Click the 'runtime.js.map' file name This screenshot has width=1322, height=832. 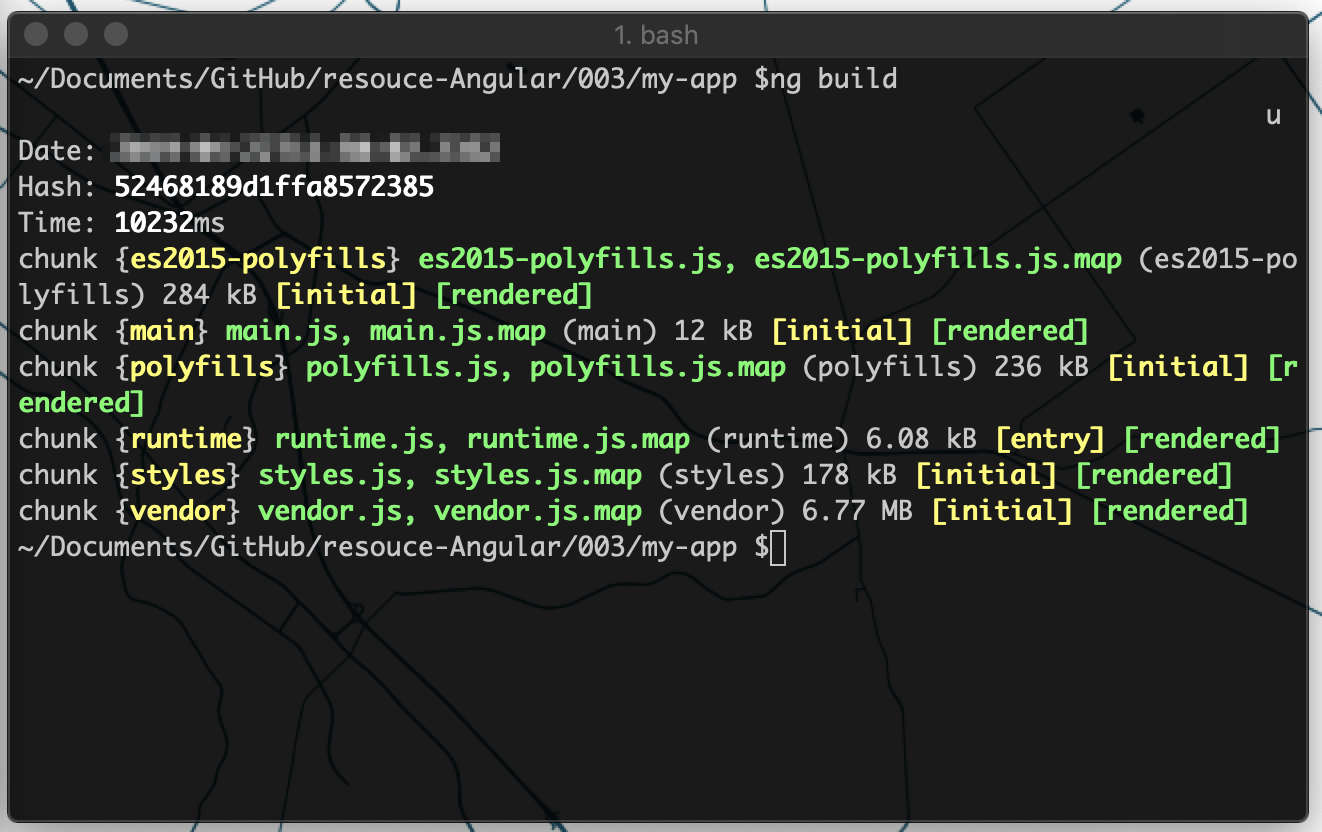578,439
